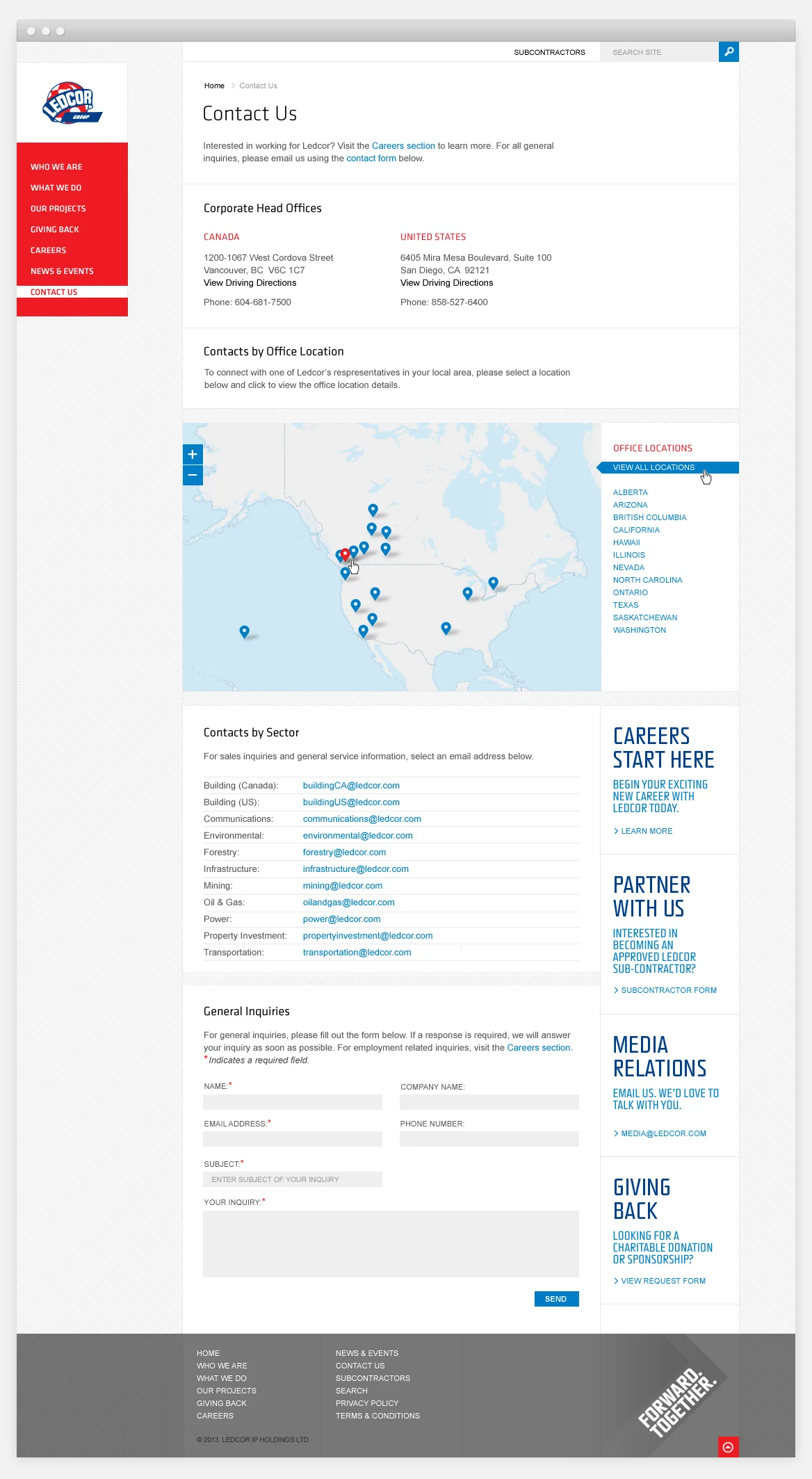Click the Company Name input field
The height and width of the screenshot is (1479, 812).
[489, 1102]
